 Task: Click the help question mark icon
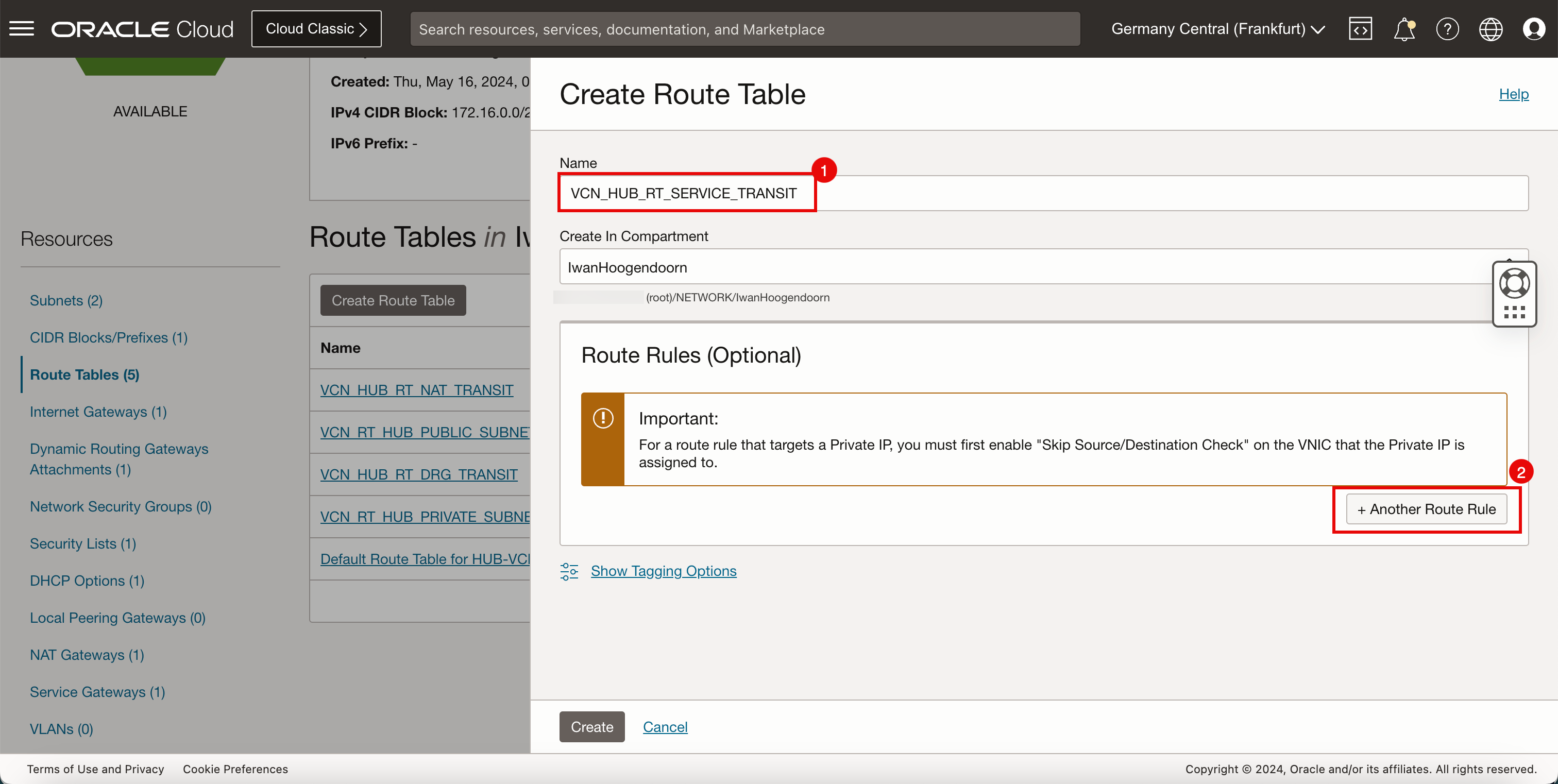point(1447,29)
